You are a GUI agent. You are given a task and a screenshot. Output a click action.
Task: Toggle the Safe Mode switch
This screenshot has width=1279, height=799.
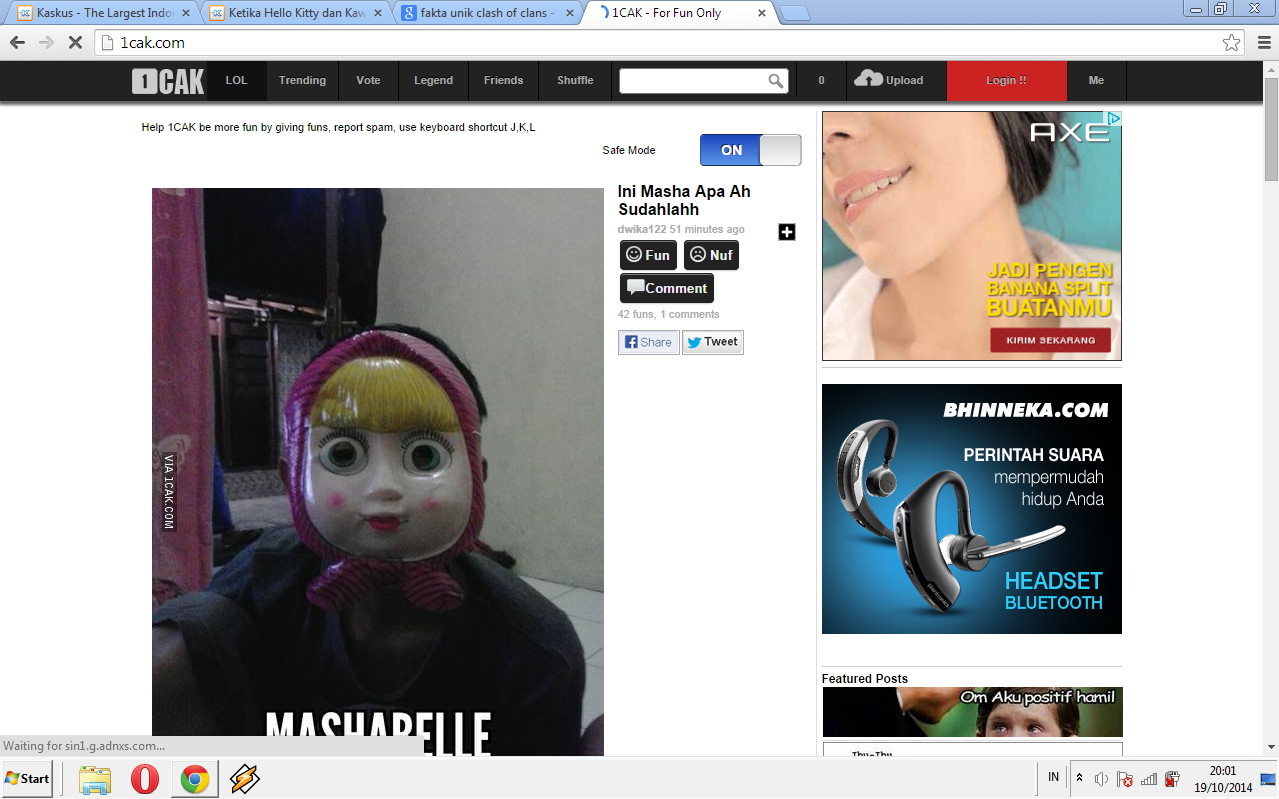click(750, 150)
